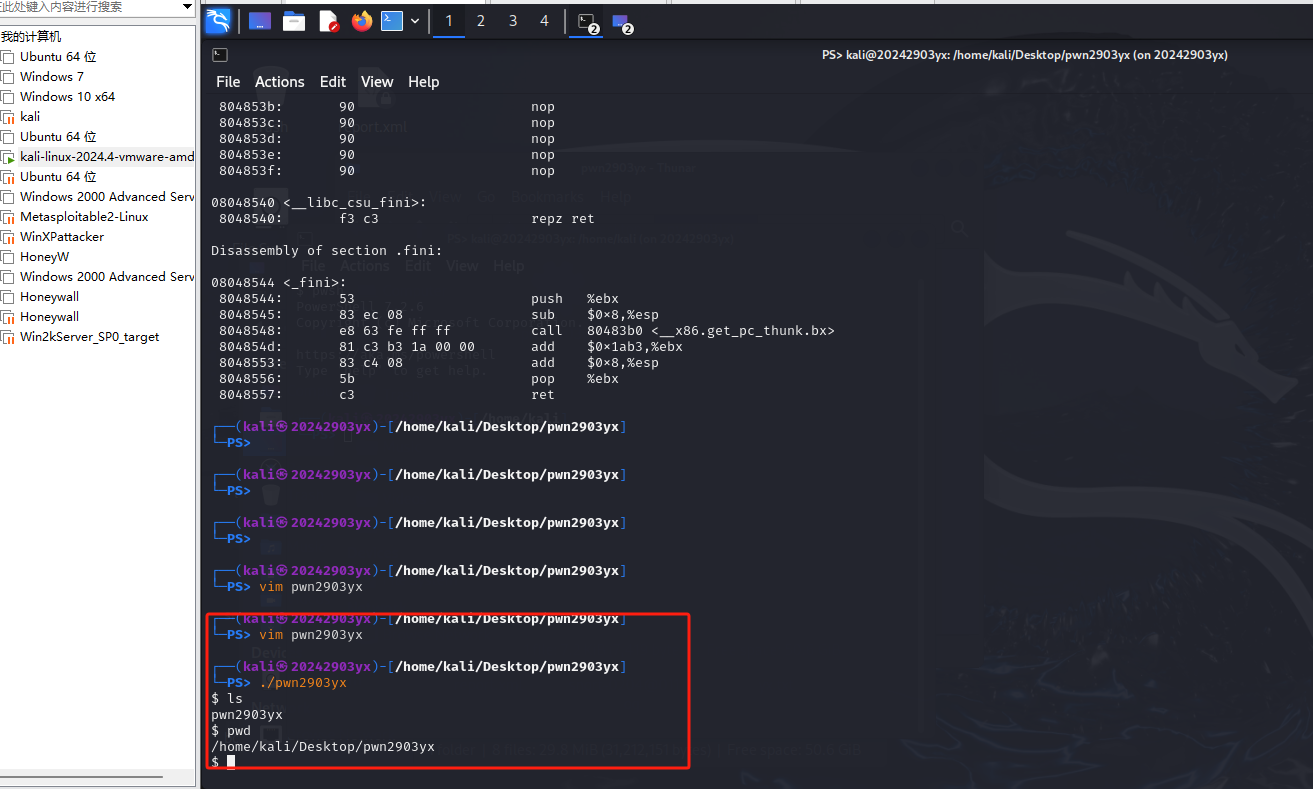Open the file manager from the panel
Viewport: 1313px width, 789px height.
[x=294, y=21]
